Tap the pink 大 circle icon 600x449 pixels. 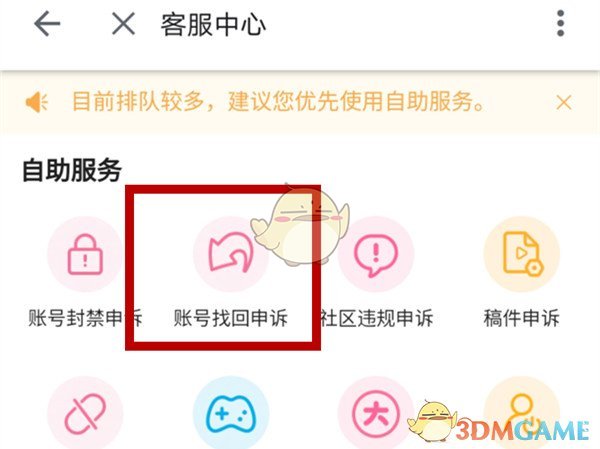pos(376,413)
